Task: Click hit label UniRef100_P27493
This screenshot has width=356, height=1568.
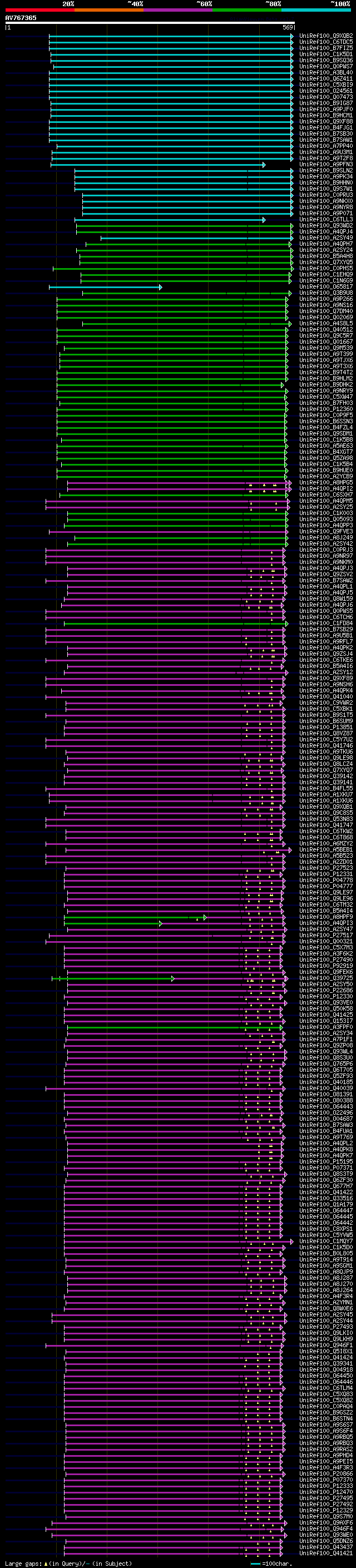Action: coord(326,1327)
